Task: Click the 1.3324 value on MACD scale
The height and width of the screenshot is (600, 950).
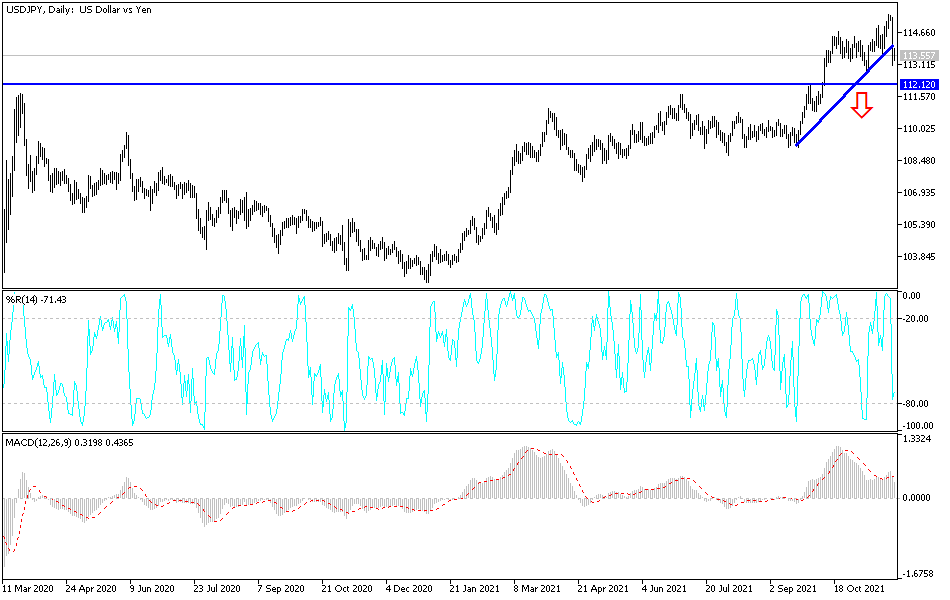Action: click(919, 437)
